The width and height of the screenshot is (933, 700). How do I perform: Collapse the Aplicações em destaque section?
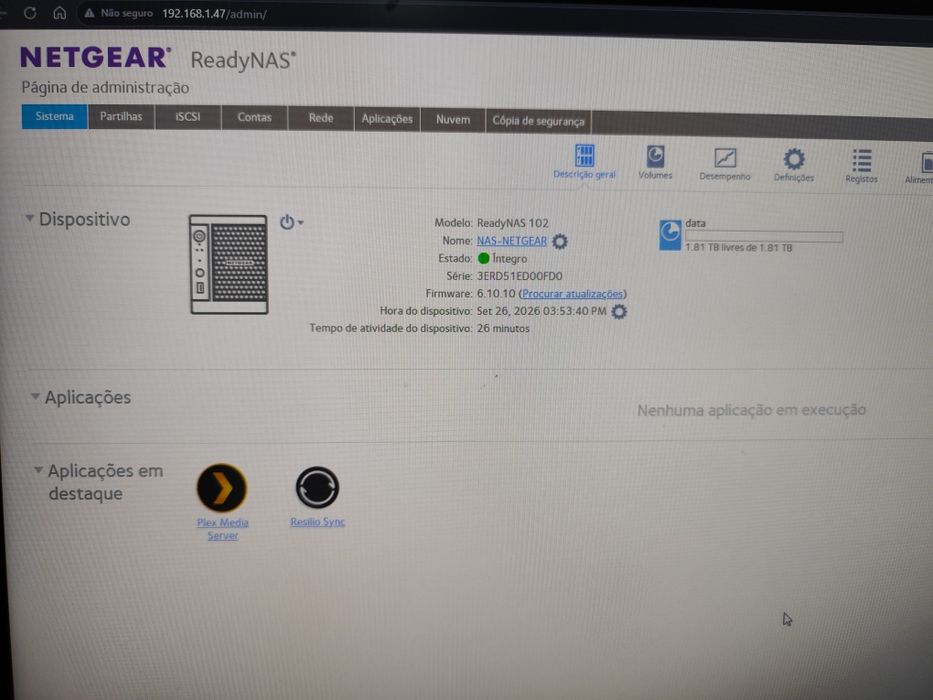38,470
